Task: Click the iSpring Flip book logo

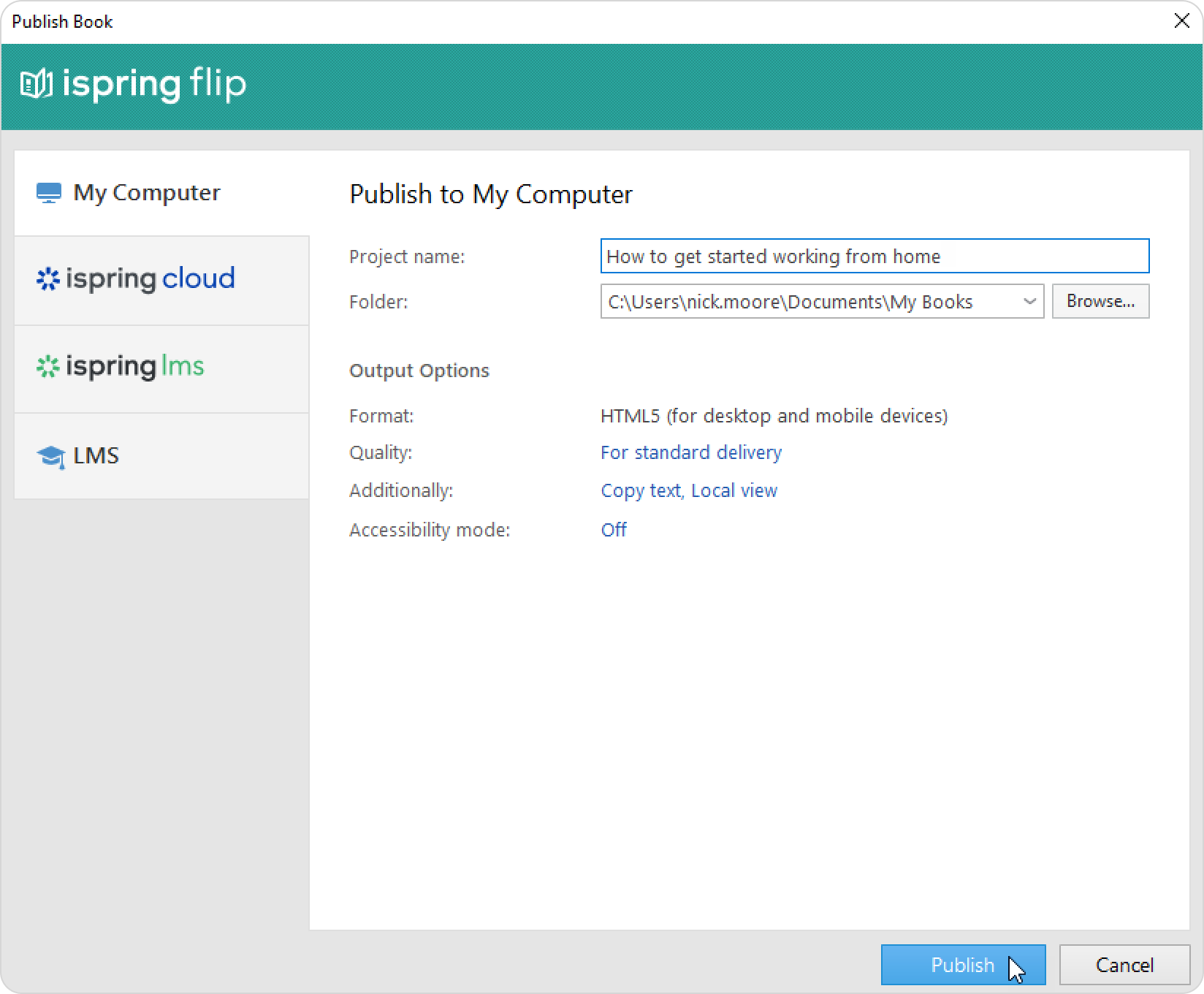Action: [37, 85]
